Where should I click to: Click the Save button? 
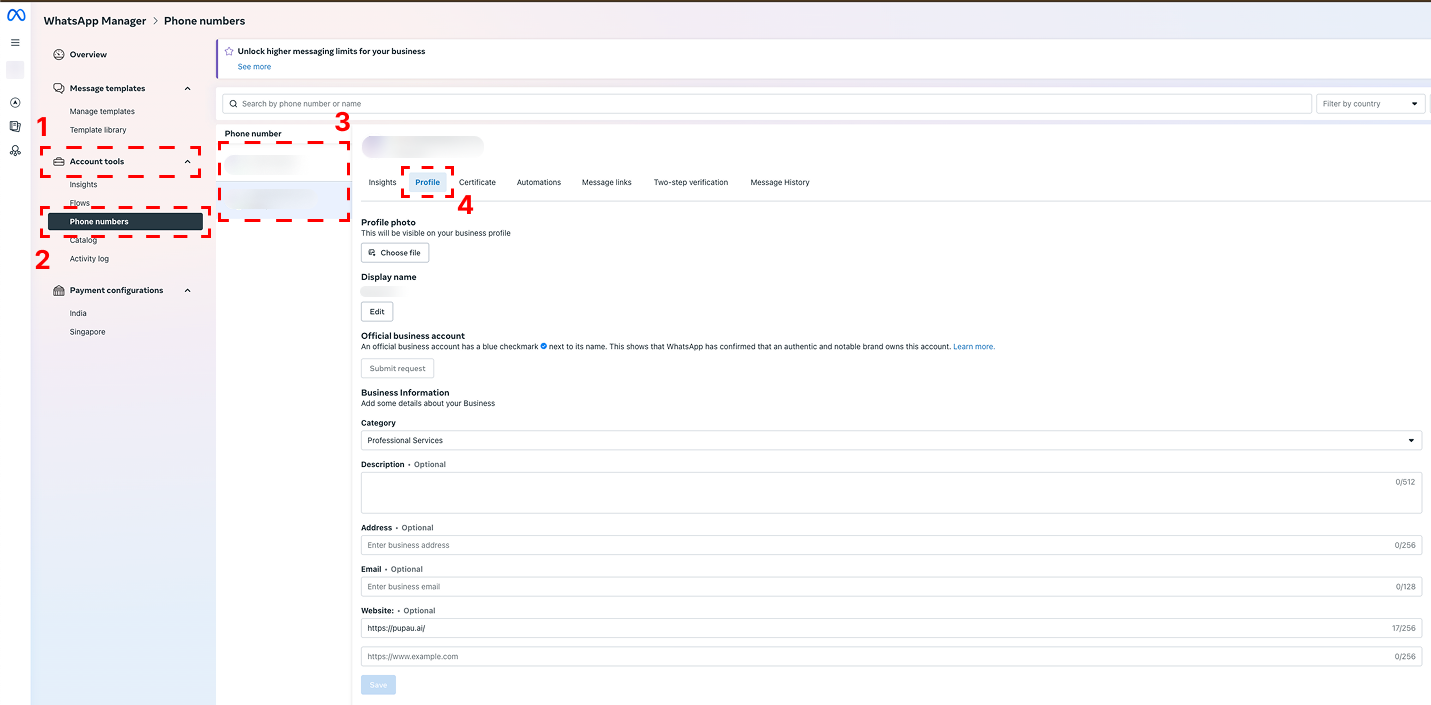click(378, 685)
